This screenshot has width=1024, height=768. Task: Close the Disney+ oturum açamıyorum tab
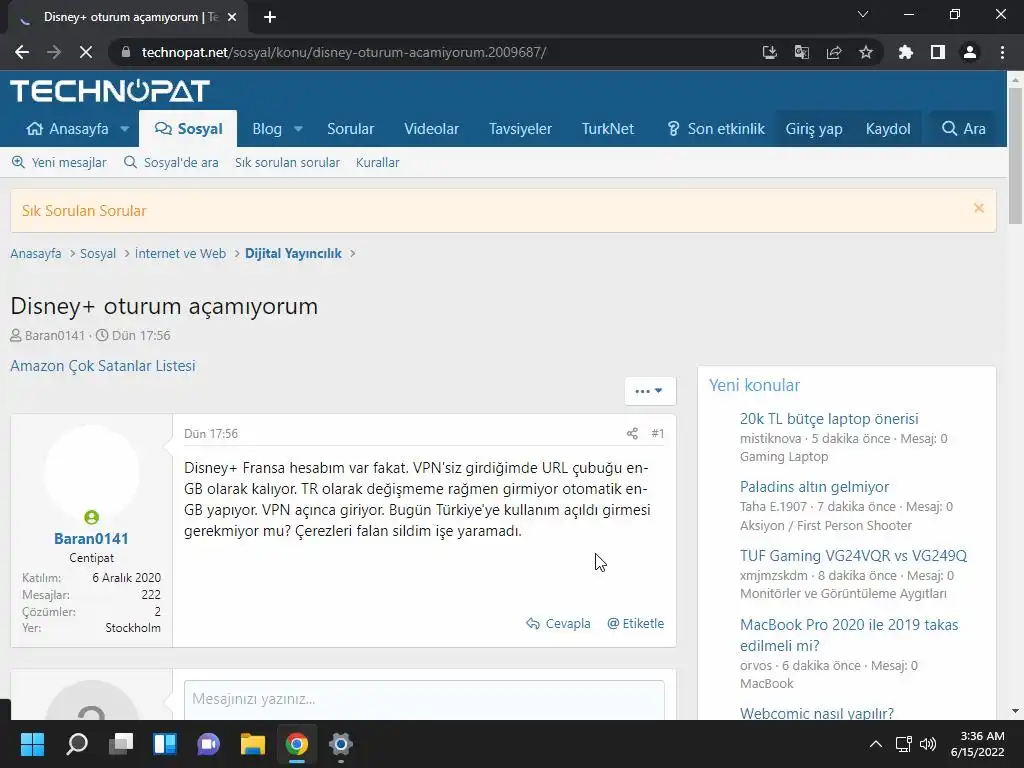(x=231, y=18)
